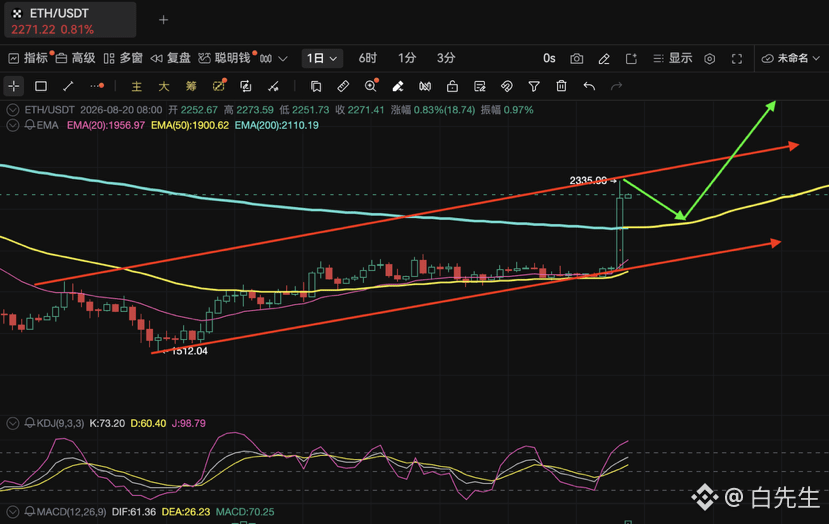Click the yellow crossed-square signal icon
The image size is (829, 524).
coord(219,86)
